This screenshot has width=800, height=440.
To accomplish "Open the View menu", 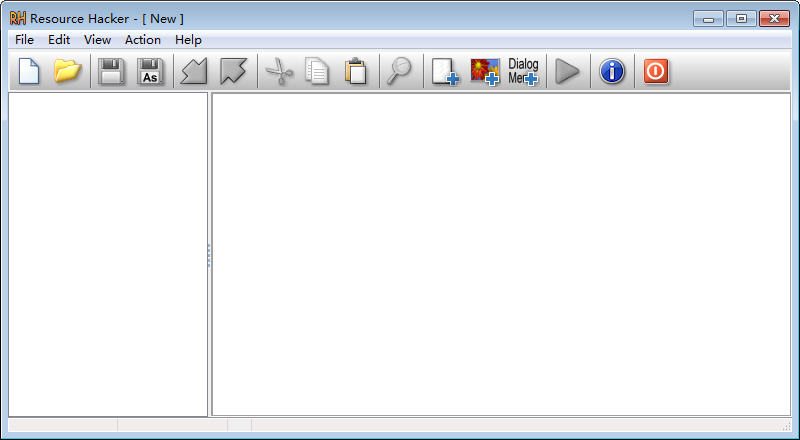I will pyautogui.click(x=97, y=40).
